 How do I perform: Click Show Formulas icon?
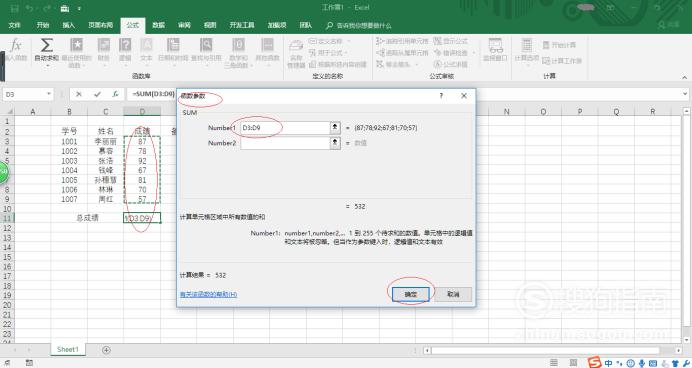[438, 41]
